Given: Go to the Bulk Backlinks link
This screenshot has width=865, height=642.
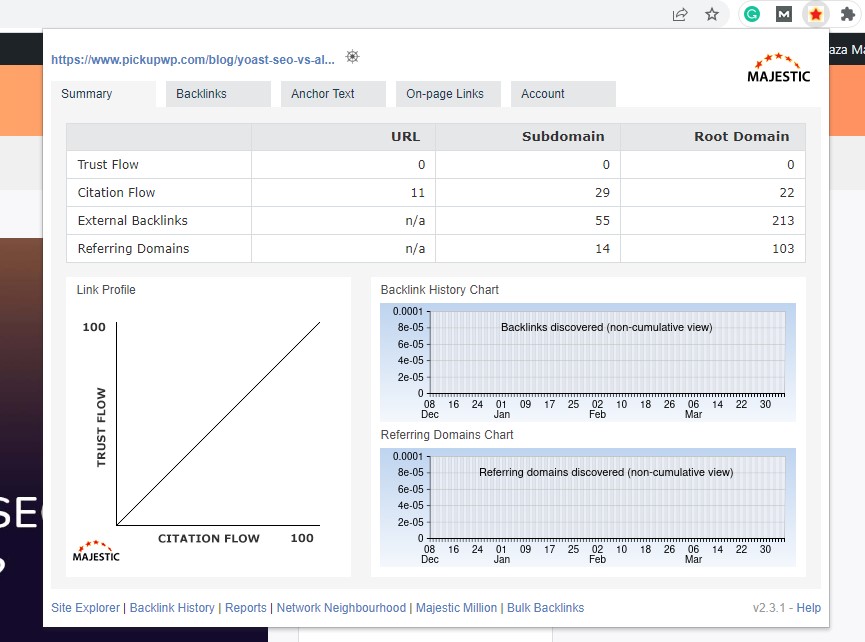Looking at the screenshot, I should (546, 608).
